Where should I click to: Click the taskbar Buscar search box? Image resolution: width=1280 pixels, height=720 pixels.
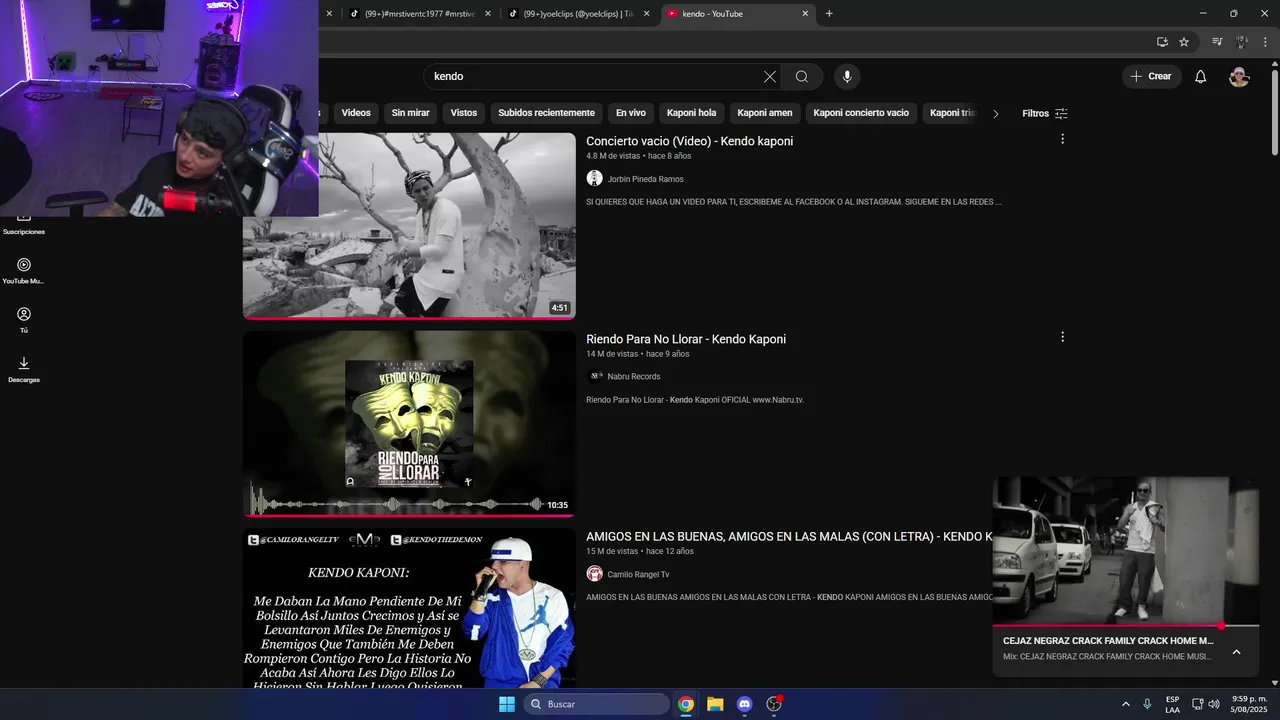tap(597, 704)
